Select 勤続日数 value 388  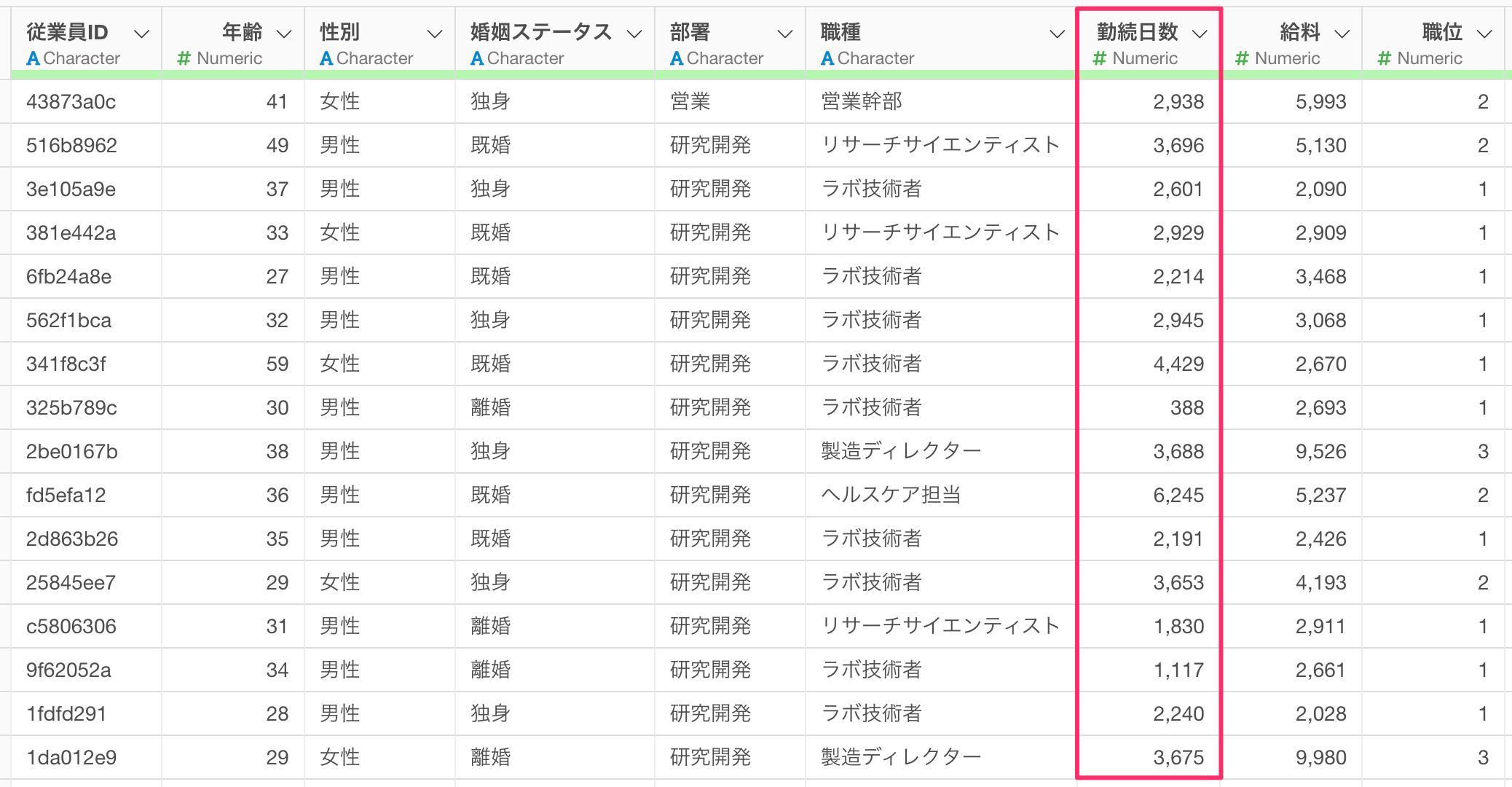pyautogui.click(x=1187, y=408)
